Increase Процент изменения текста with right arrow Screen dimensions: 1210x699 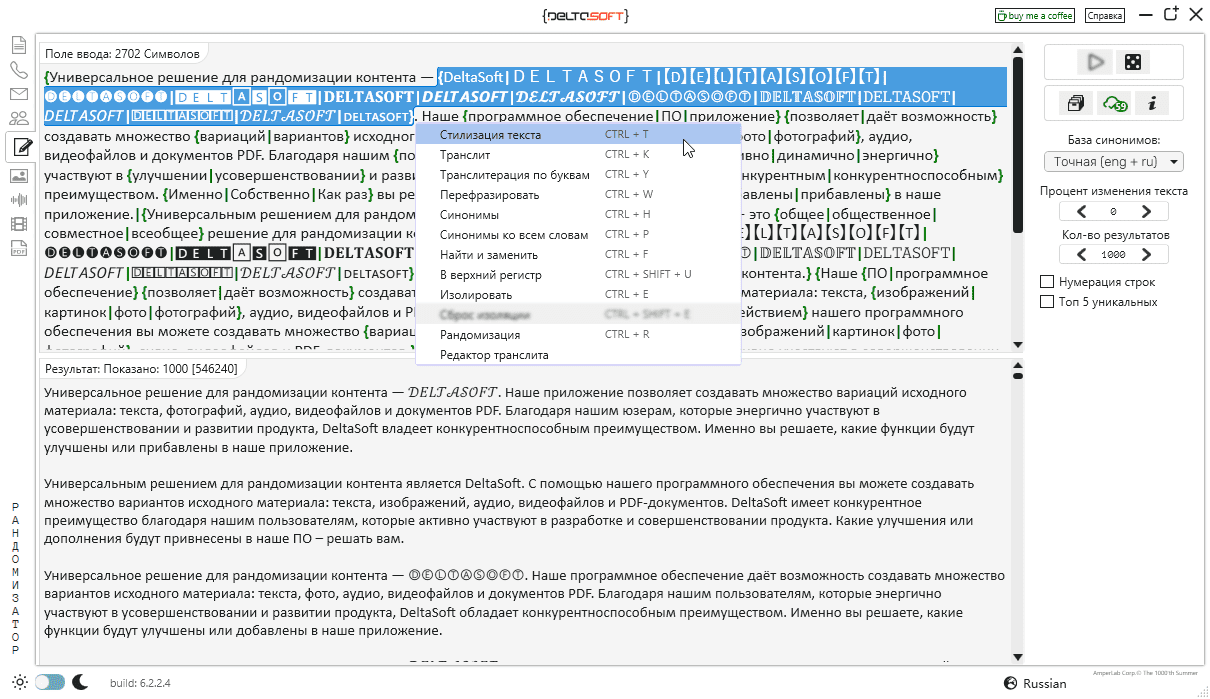1147,211
